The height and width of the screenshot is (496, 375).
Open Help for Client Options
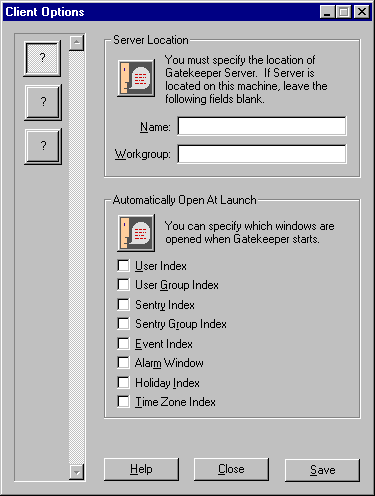[141, 469]
